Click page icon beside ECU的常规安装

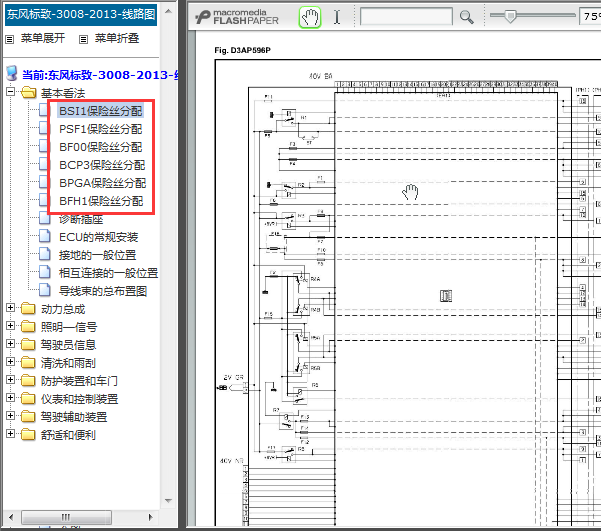pos(45,236)
